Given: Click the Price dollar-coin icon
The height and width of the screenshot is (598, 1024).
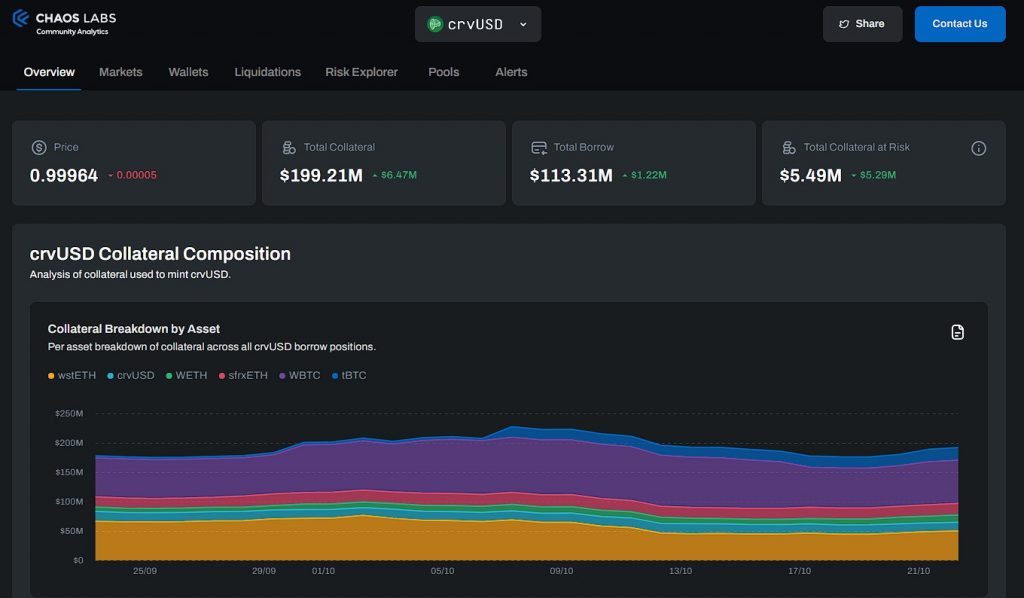Looking at the screenshot, I should pyautogui.click(x=39, y=148).
